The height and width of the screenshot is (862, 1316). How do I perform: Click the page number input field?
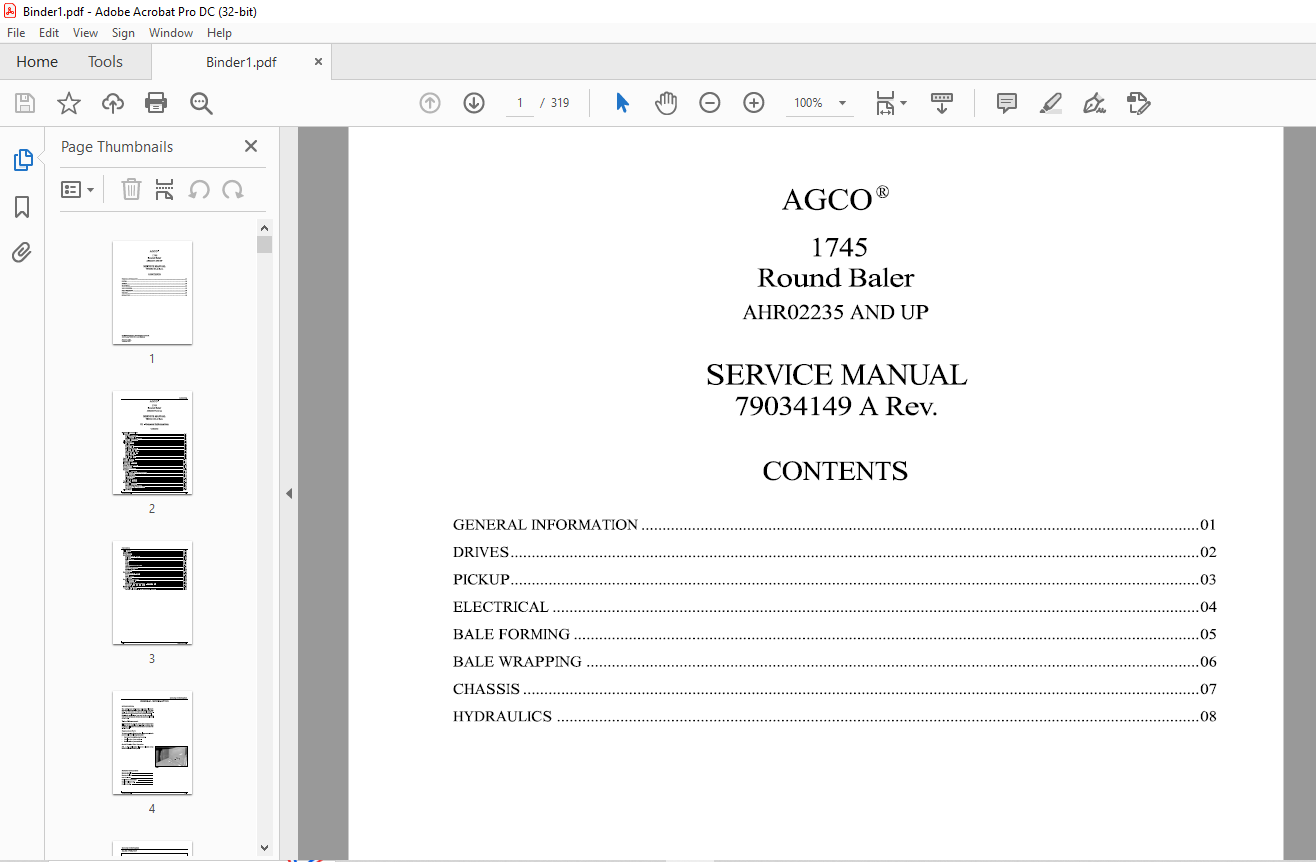click(x=520, y=103)
